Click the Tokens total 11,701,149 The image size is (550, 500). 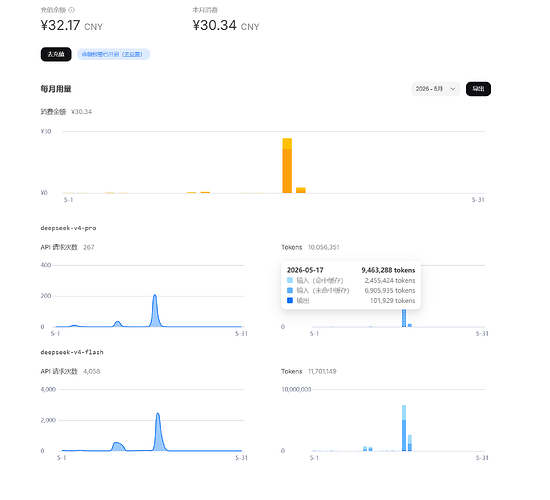click(322, 371)
